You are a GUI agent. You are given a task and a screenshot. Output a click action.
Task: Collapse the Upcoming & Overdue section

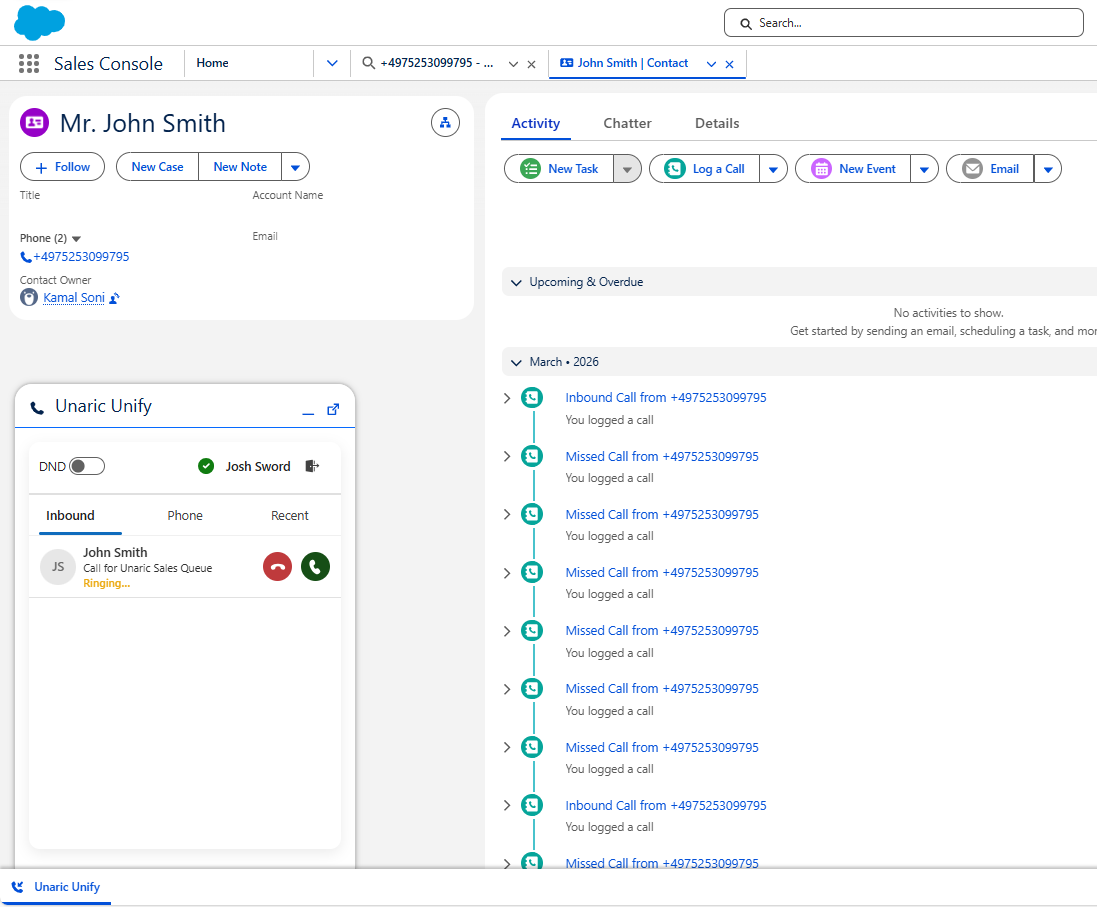click(516, 283)
